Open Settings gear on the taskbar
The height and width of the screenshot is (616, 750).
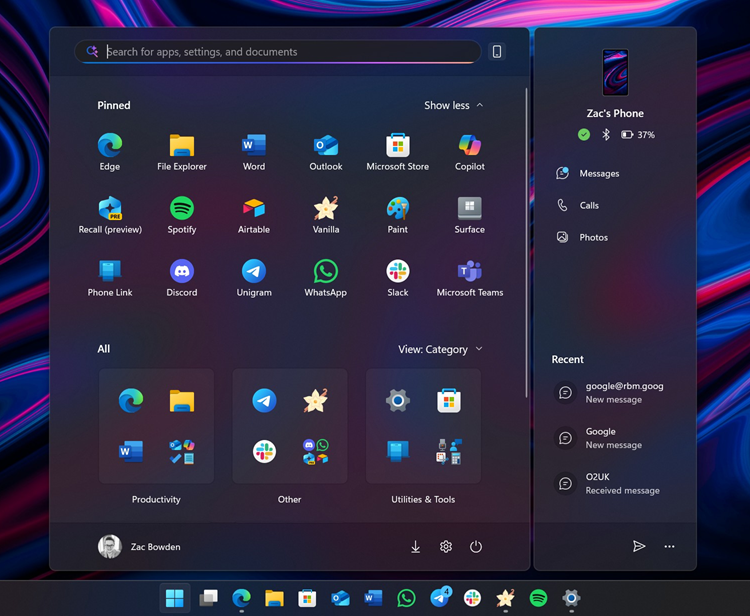click(x=571, y=598)
